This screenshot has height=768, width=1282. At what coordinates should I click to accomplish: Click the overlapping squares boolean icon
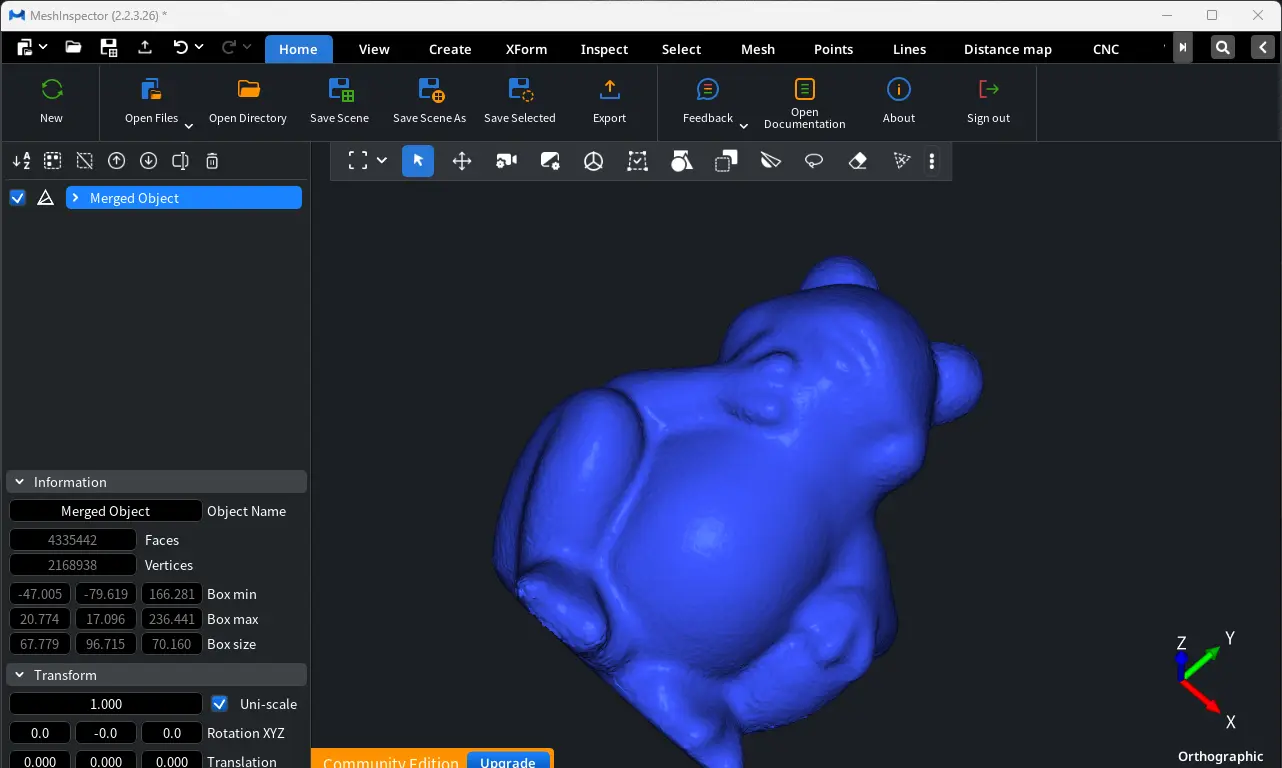[726, 161]
